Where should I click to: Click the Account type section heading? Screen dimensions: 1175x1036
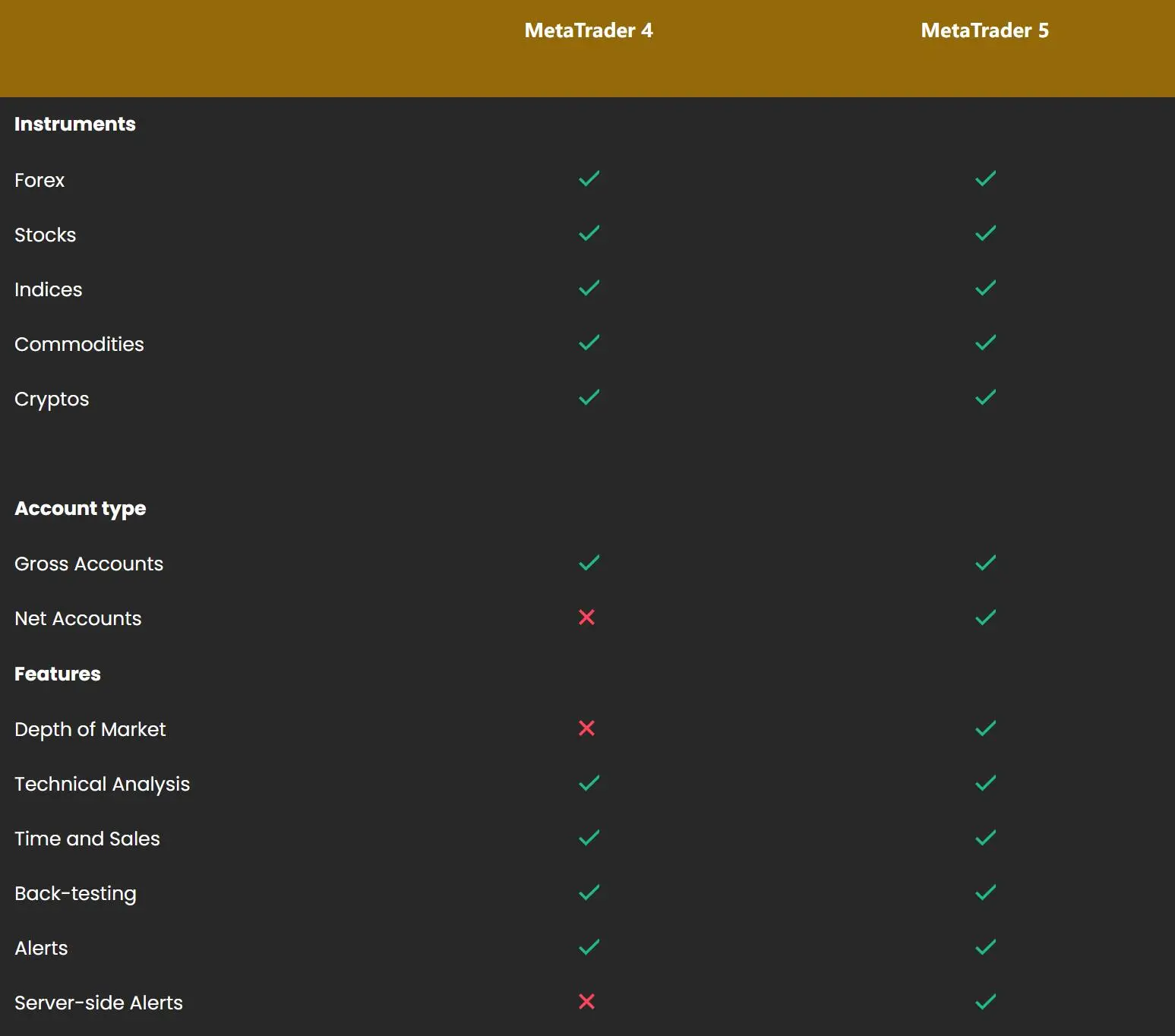tap(81, 509)
